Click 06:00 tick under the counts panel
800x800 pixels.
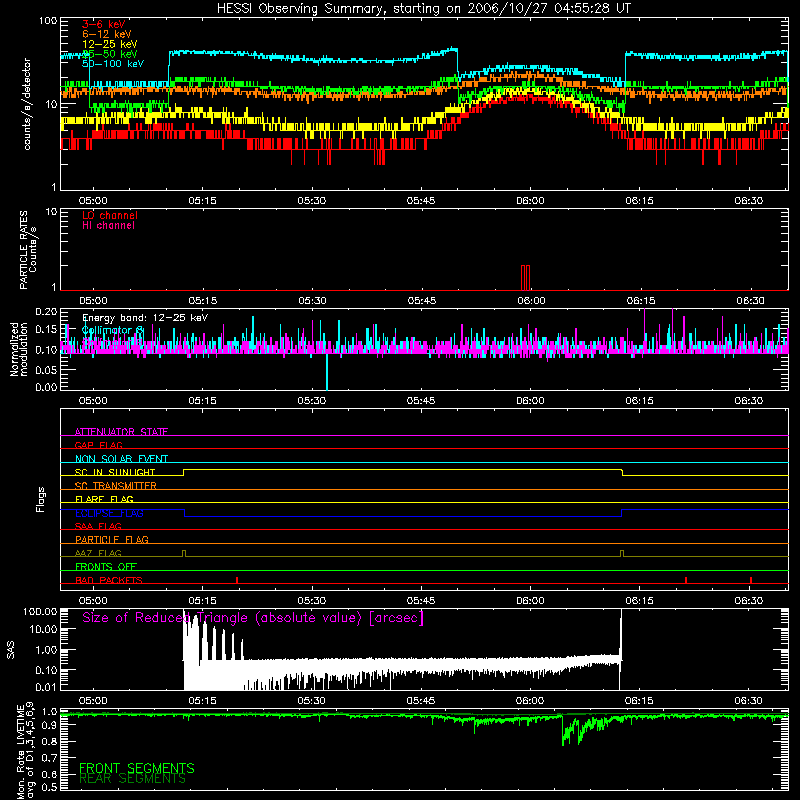[x=531, y=201]
